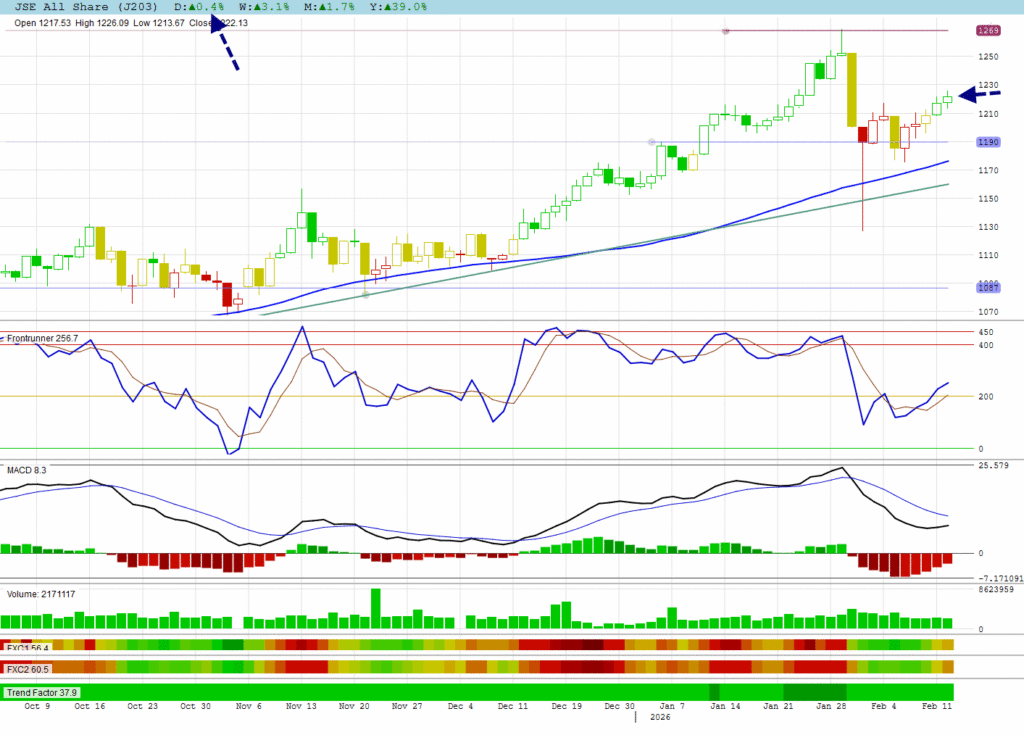Click the yearly Y: 39.0% change indicator
This screenshot has width=1024, height=735.
(399, 7)
